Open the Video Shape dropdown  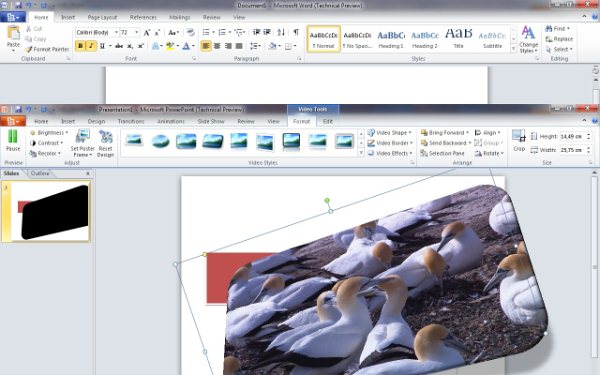(x=390, y=132)
